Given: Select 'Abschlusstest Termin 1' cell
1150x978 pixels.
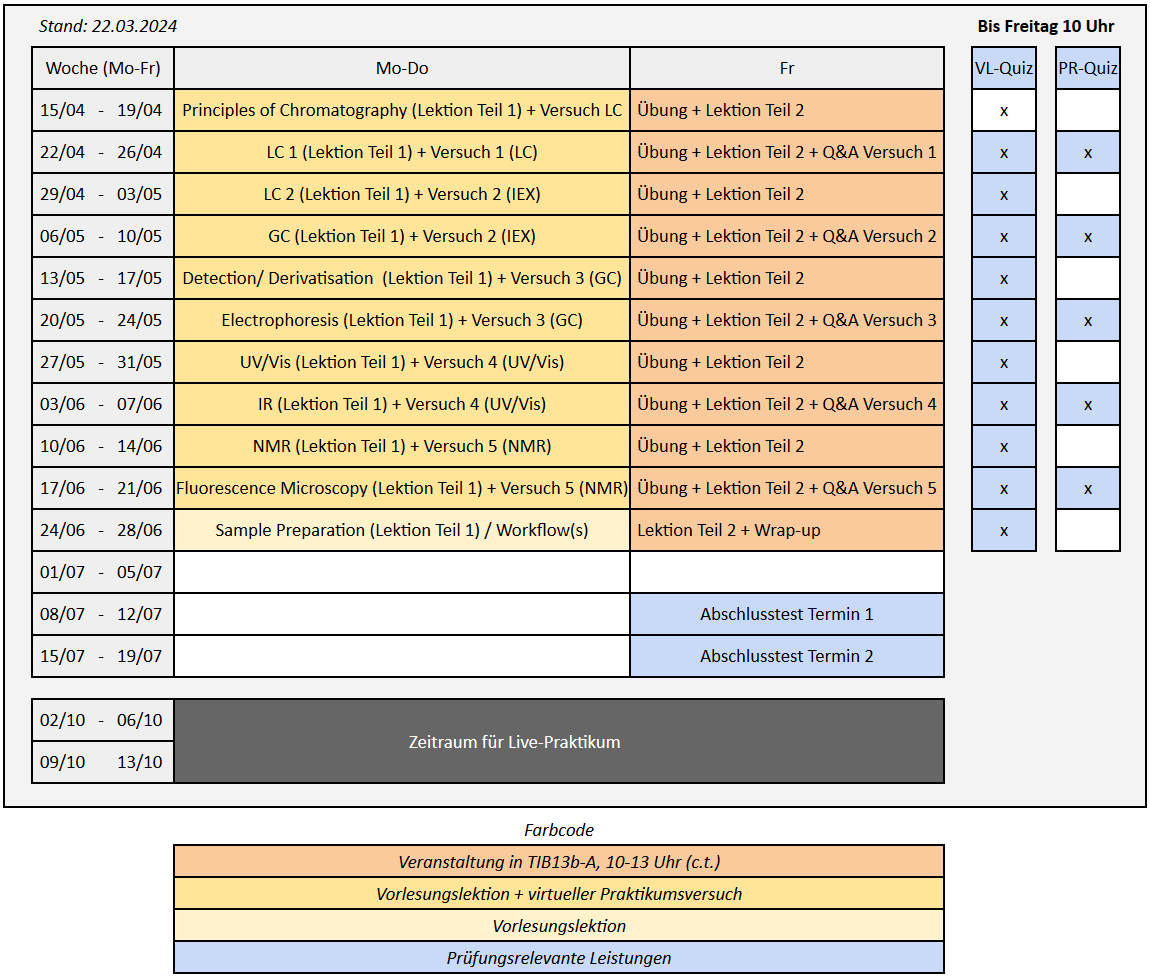Looking at the screenshot, I should (786, 614).
